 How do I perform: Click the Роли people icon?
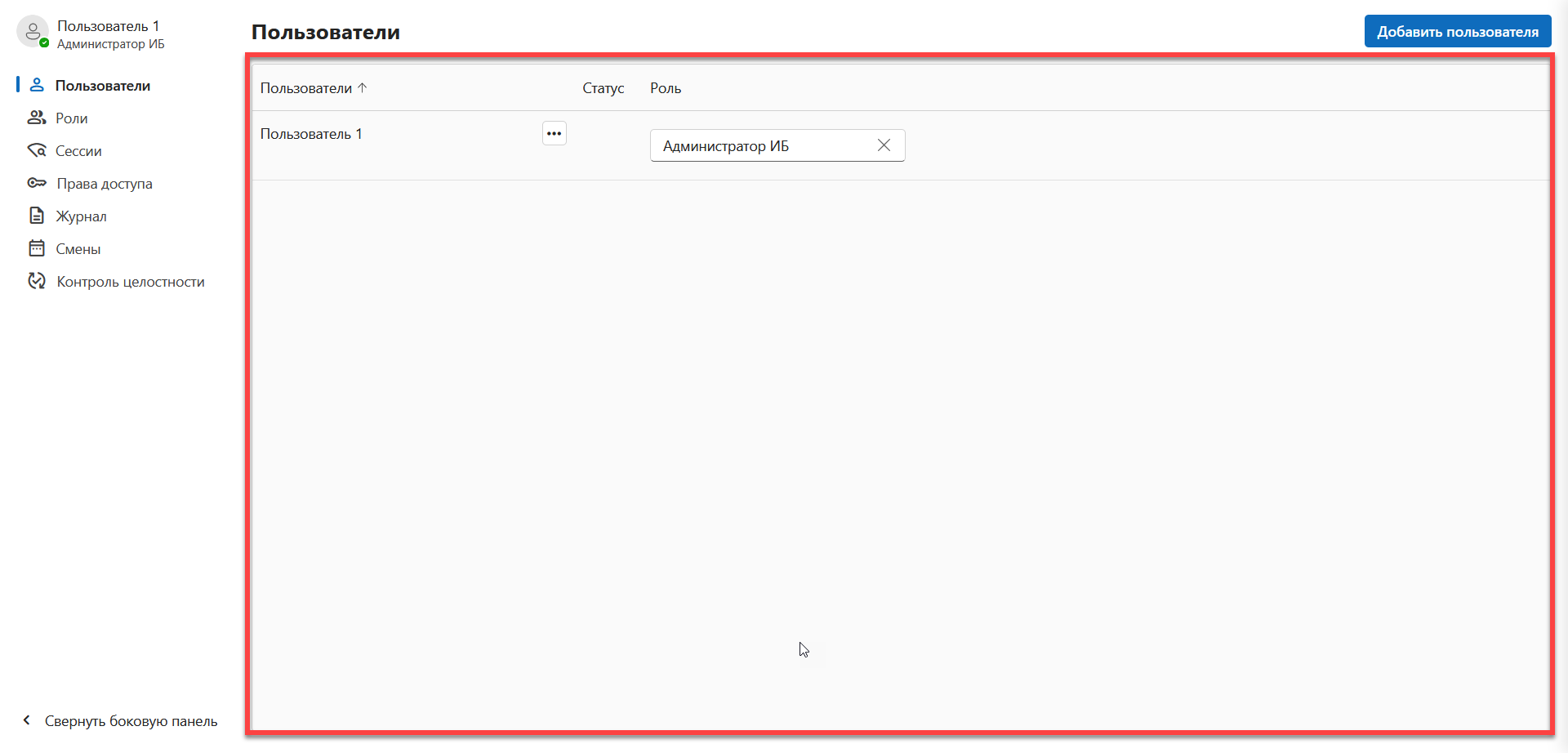point(37,118)
